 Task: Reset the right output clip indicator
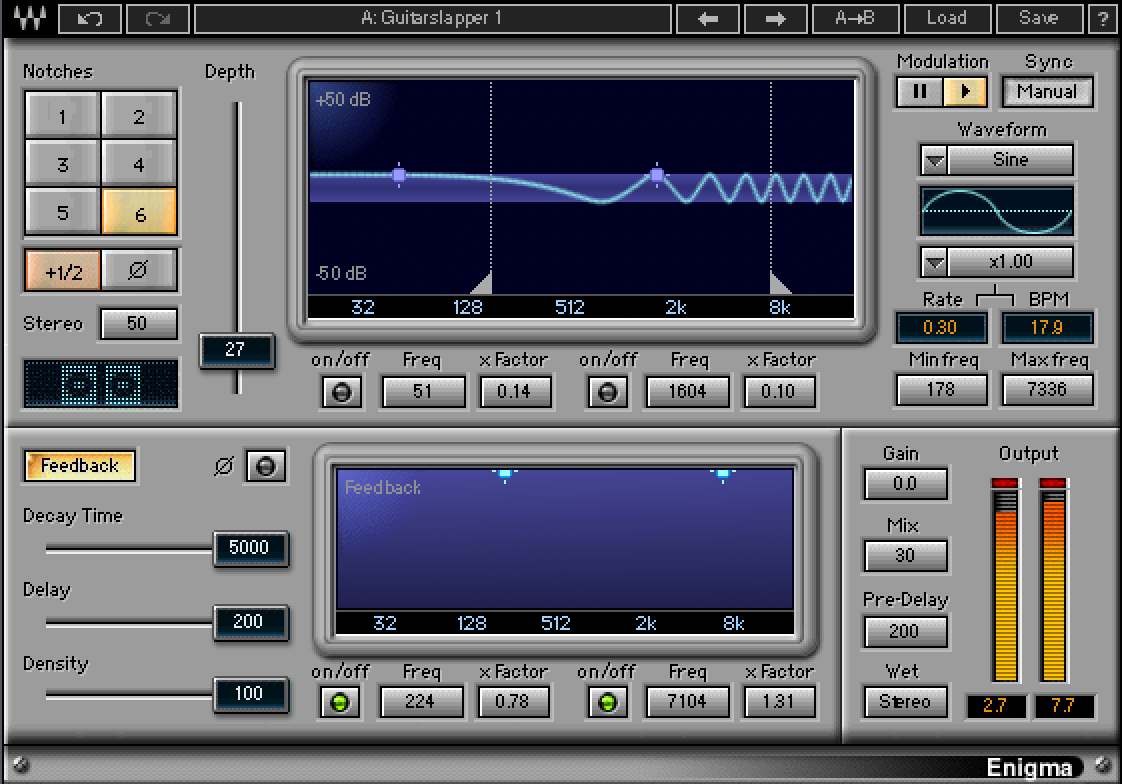[1053, 484]
